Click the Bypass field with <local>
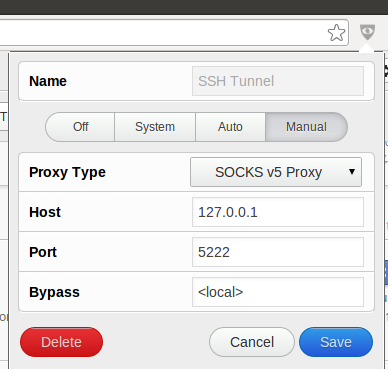Viewport: 388px width, 369px height. tap(278, 292)
